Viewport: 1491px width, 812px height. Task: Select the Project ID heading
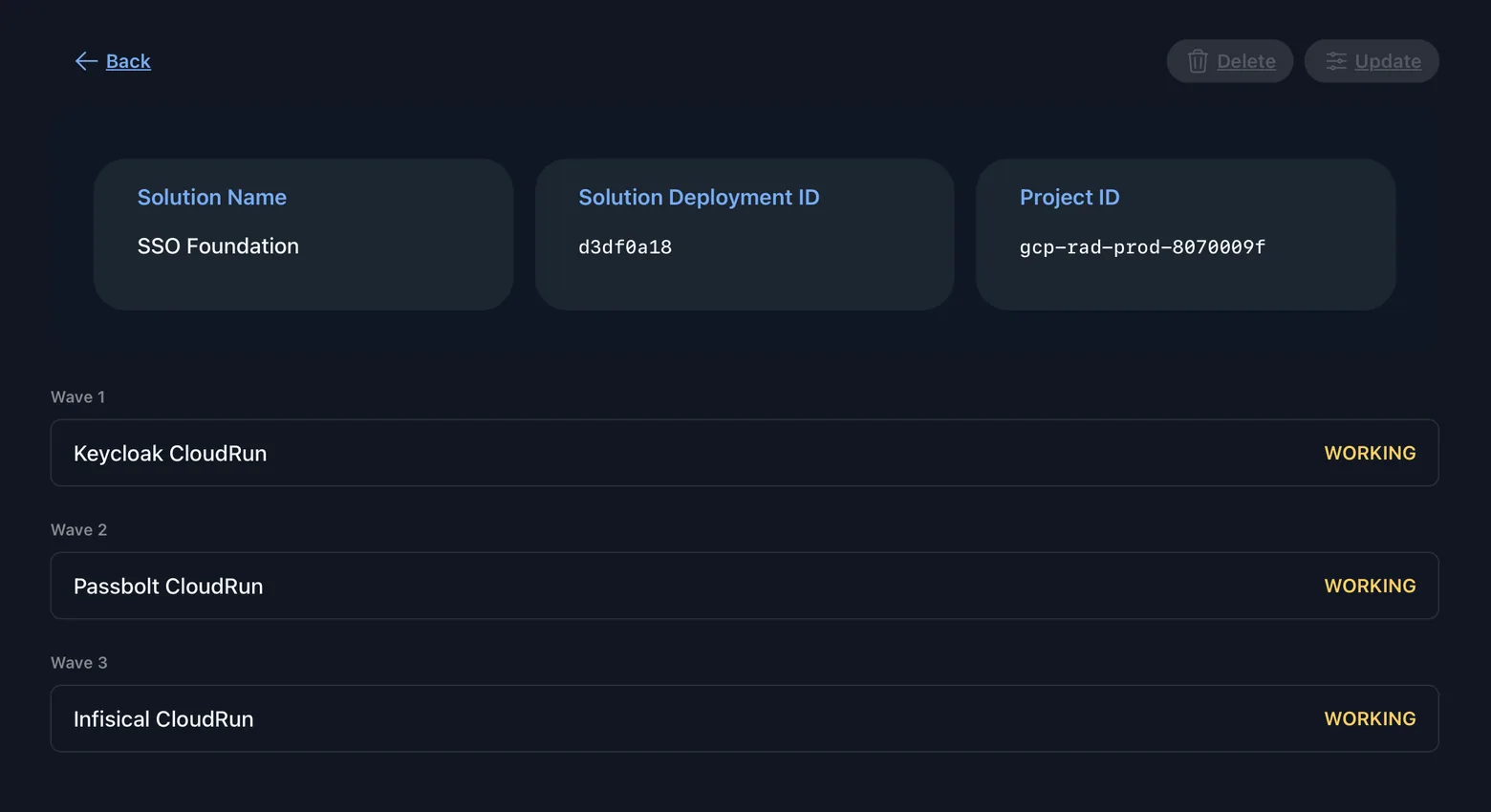click(1070, 197)
